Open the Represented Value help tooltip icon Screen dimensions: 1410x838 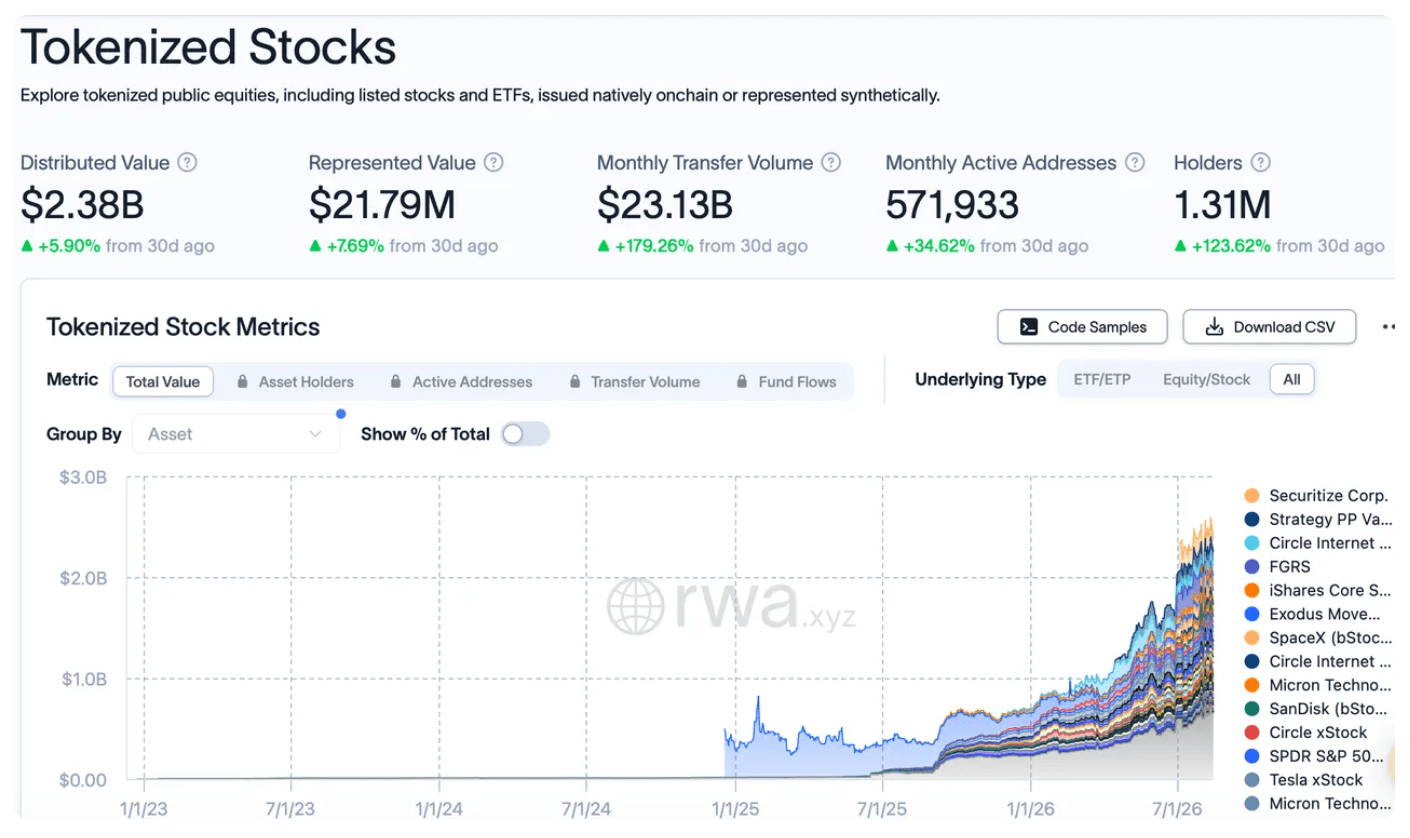[493, 162]
